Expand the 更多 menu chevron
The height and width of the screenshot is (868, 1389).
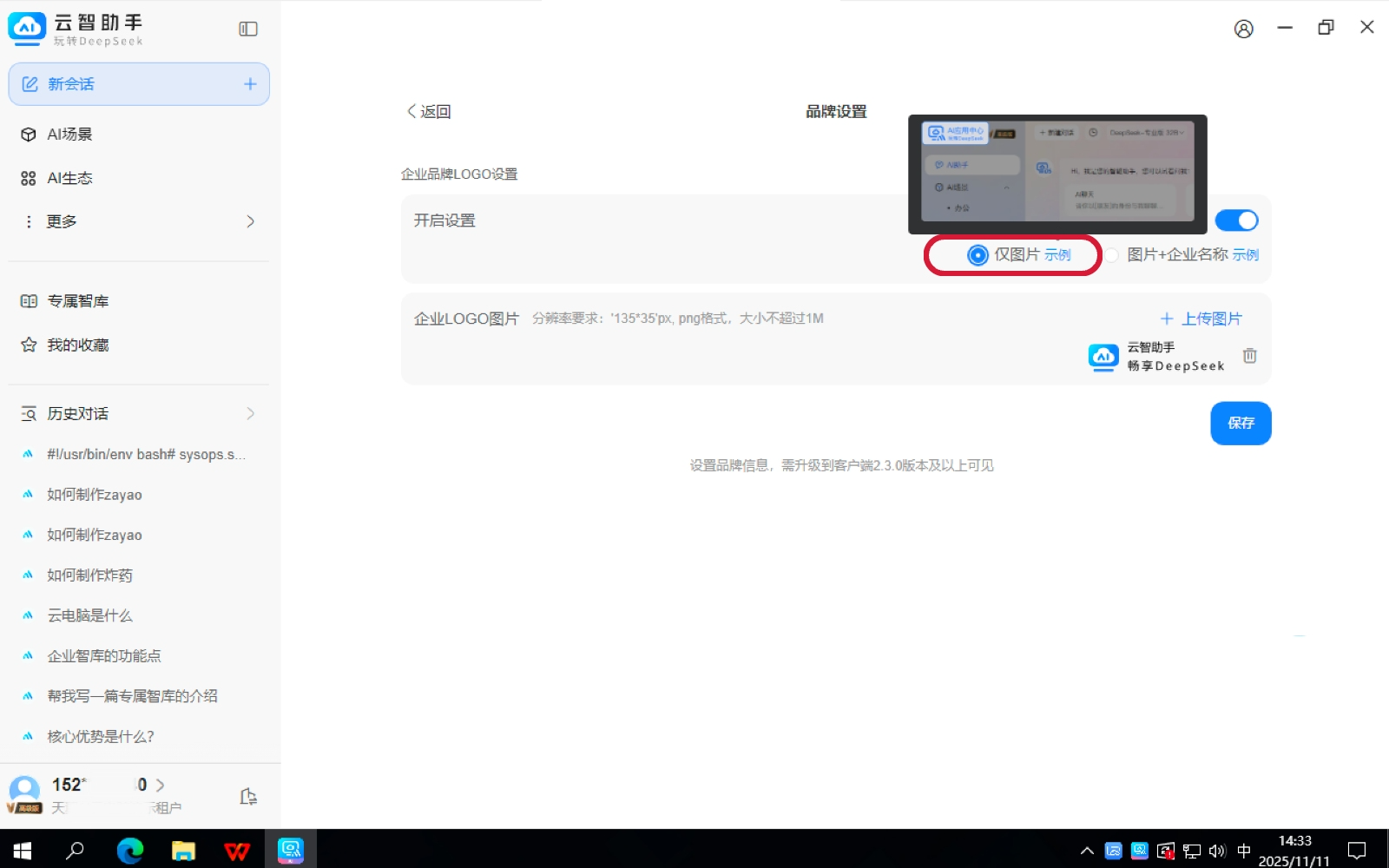click(250, 221)
